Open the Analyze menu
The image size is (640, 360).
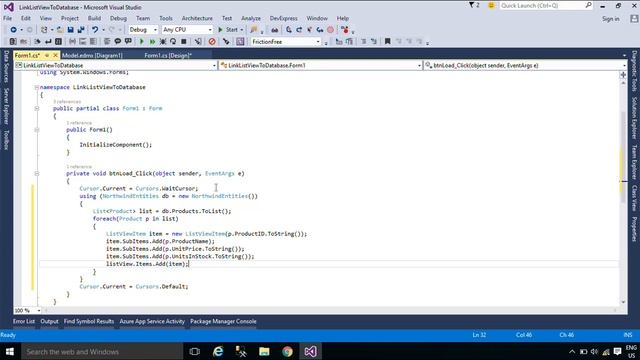[251, 18]
